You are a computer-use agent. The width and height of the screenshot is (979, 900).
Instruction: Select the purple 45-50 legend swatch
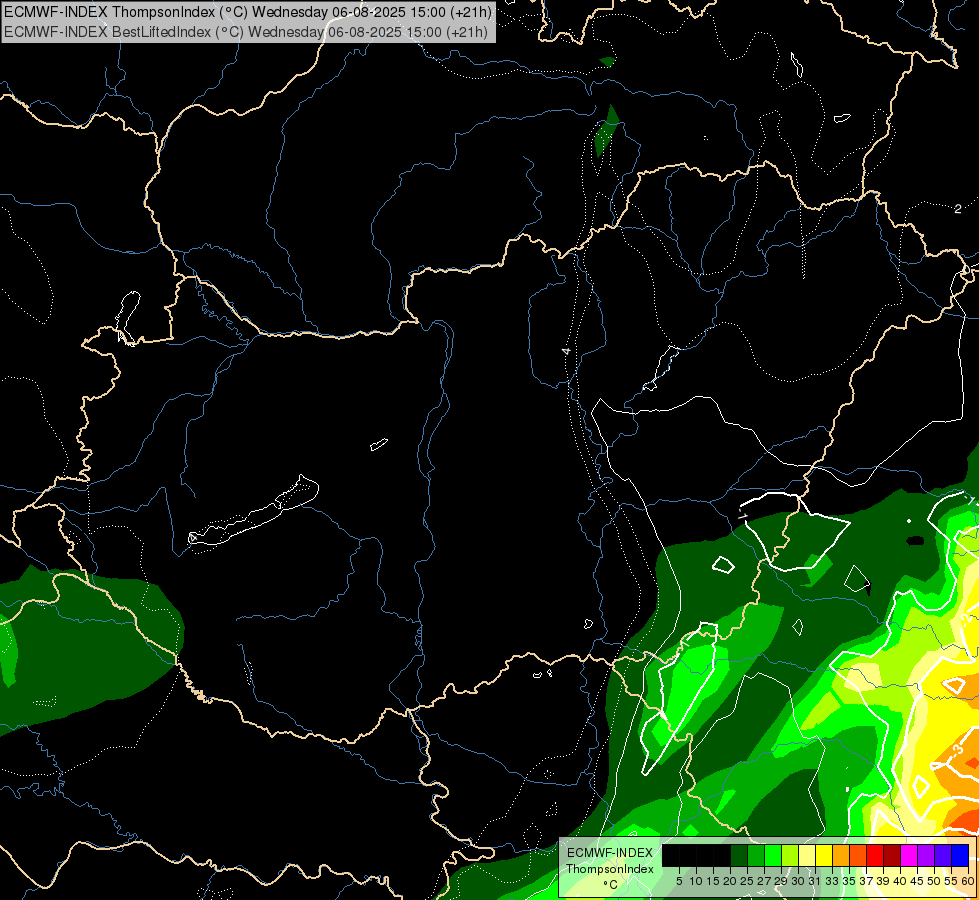coord(926,855)
